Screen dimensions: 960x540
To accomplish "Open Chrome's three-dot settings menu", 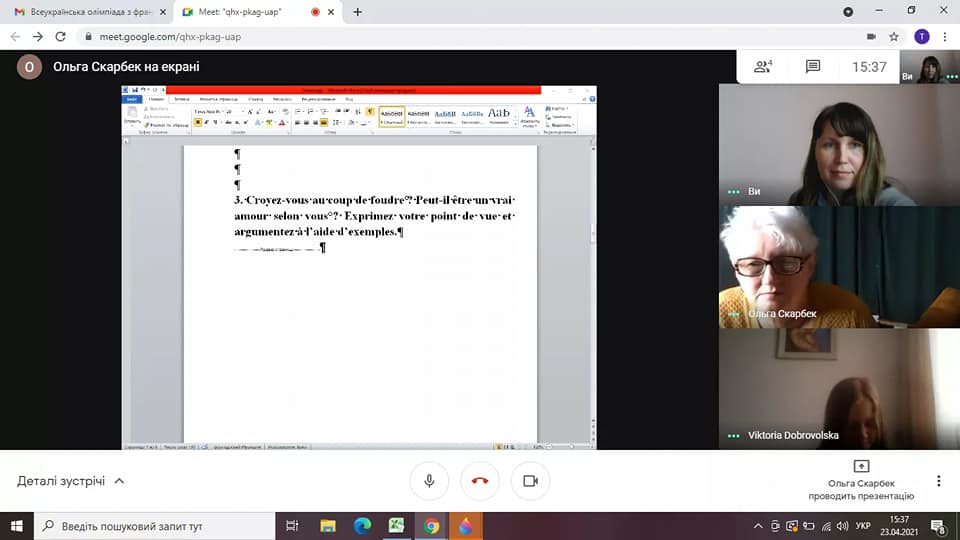I will point(945,37).
